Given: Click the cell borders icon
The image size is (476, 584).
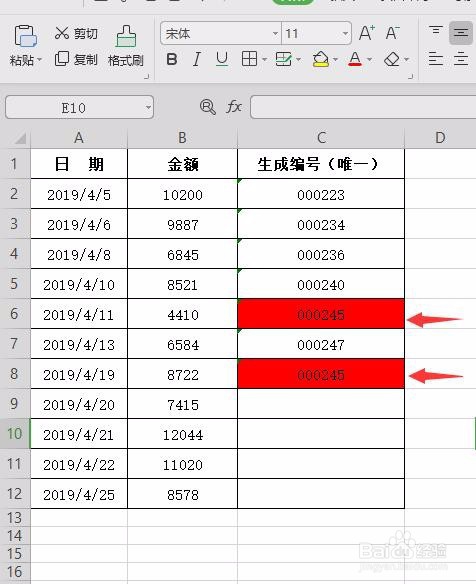Looking at the screenshot, I should (249, 59).
